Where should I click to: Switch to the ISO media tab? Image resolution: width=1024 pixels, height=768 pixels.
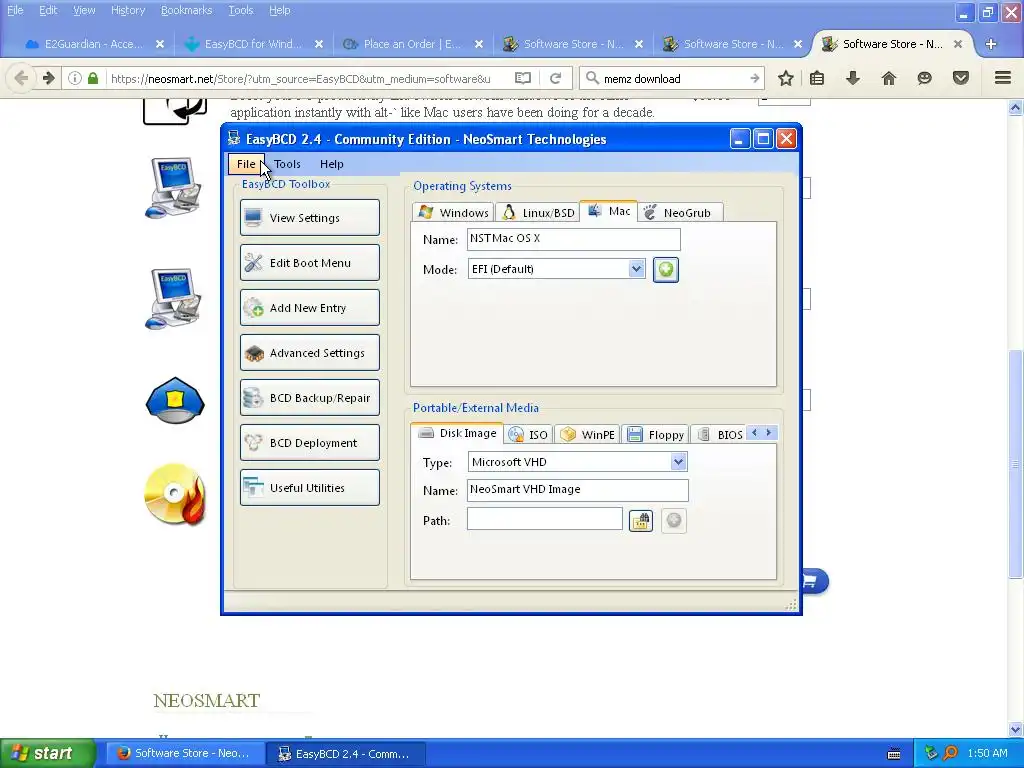pos(528,435)
